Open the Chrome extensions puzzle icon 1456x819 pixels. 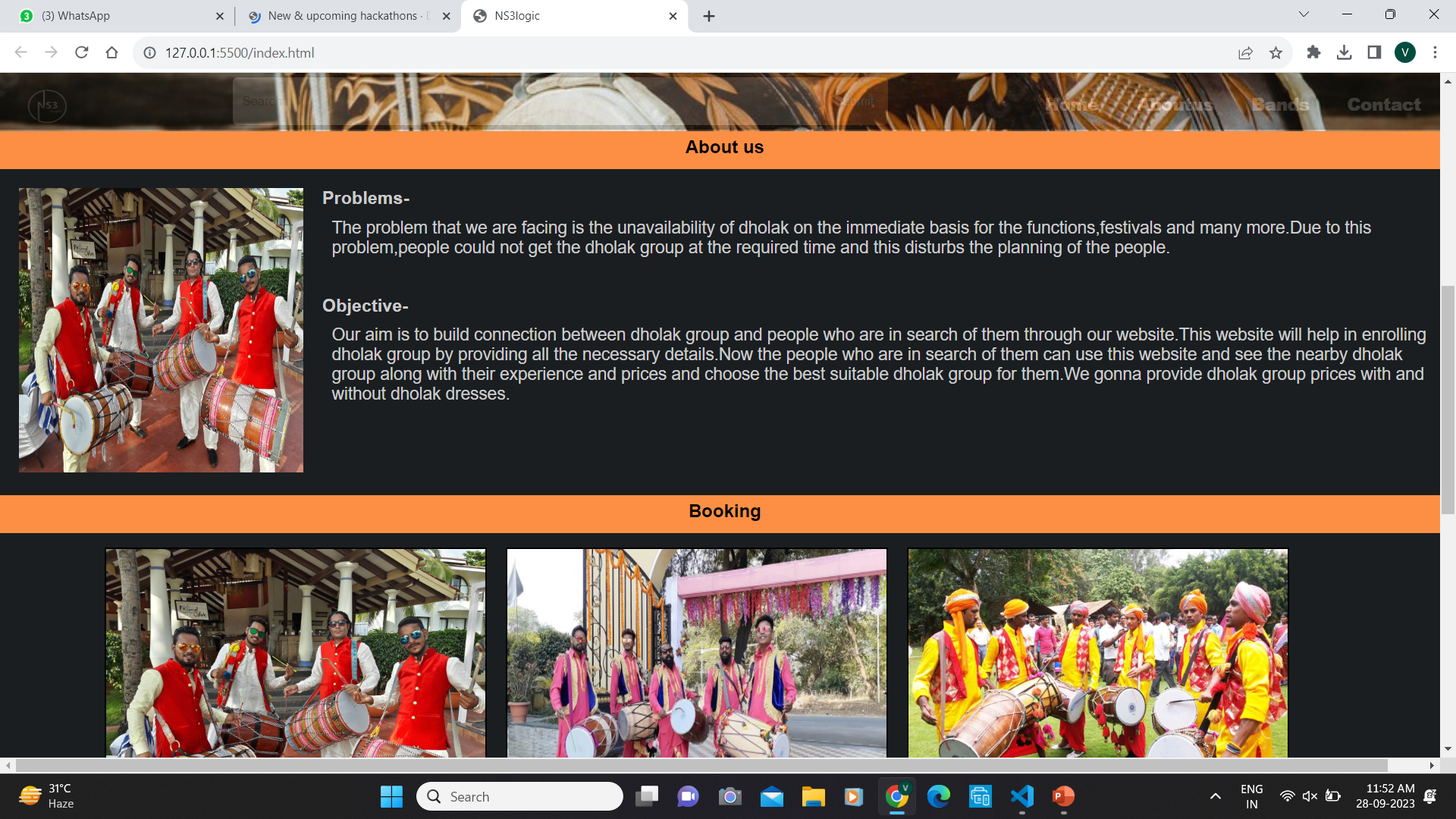point(1313,52)
